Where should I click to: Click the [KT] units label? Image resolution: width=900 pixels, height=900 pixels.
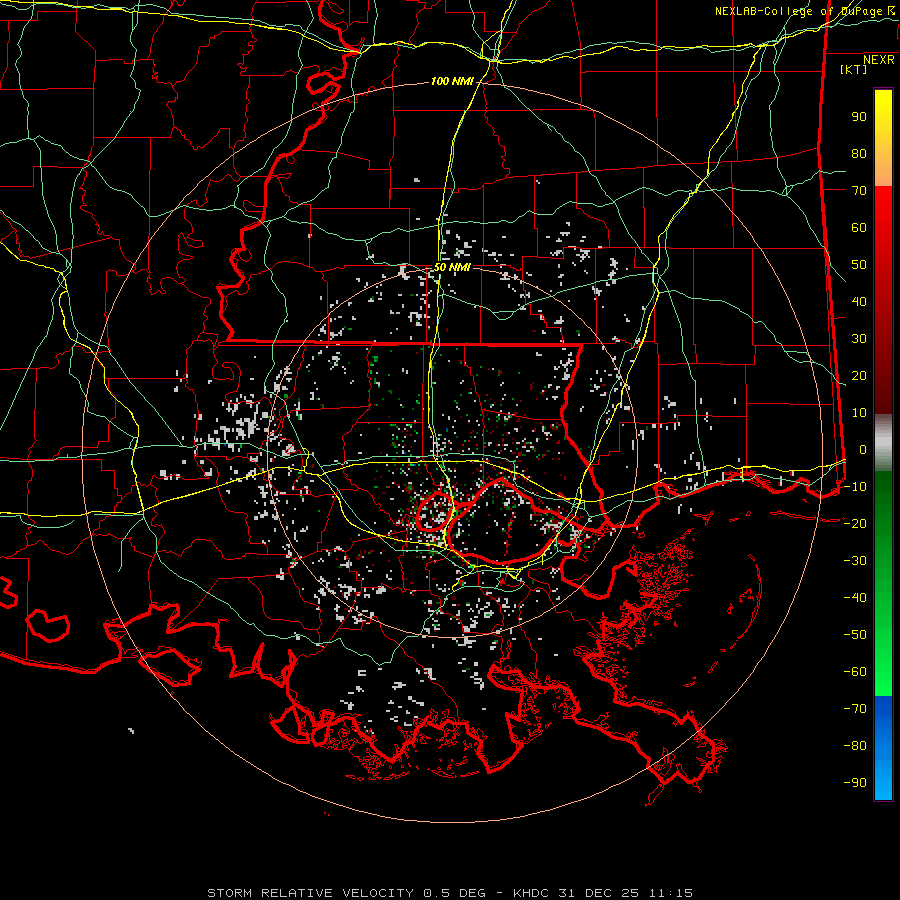[854, 69]
